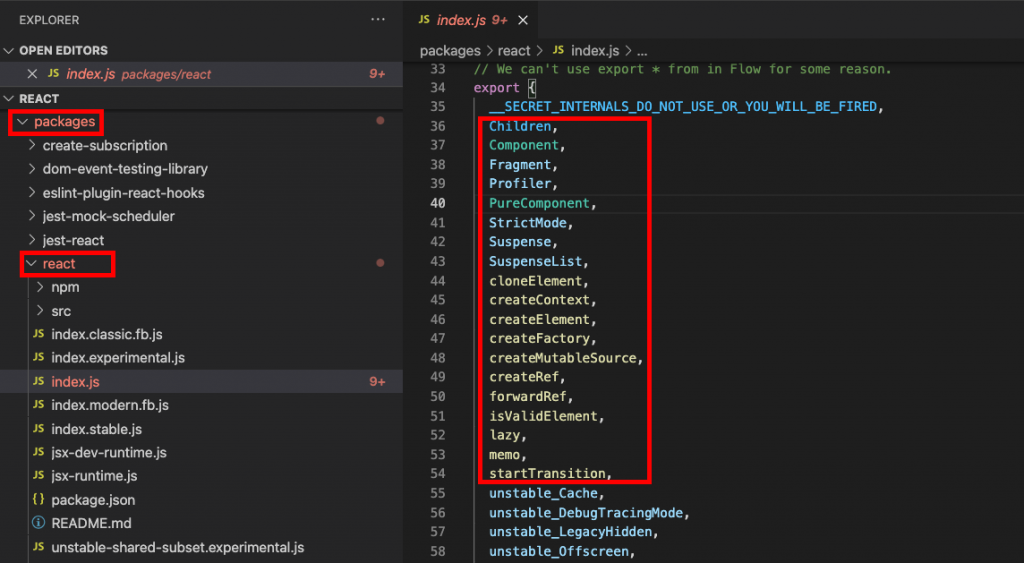Screen dimensions: 1024x563
Task: Click StrictMode on line 41
Action: tap(528, 223)
